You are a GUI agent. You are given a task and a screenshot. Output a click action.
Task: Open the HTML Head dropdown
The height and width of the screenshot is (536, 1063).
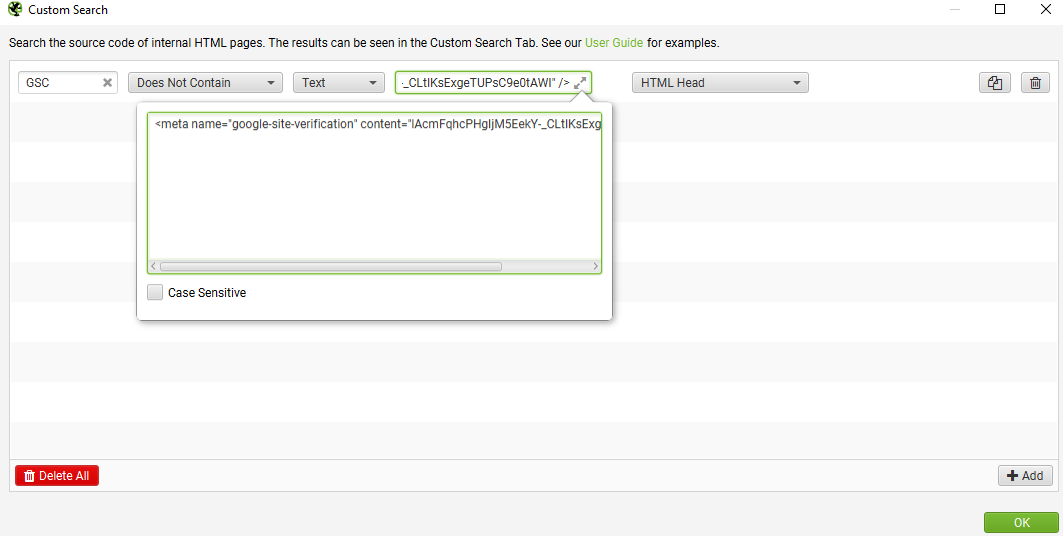[720, 83]
